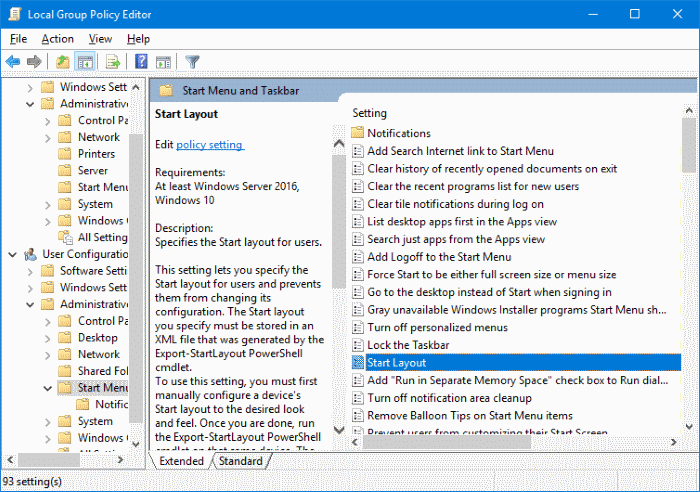Click the Local Group Policy Editor title icon
Screen dimensions: 700x492
click(x=14, y=14)
